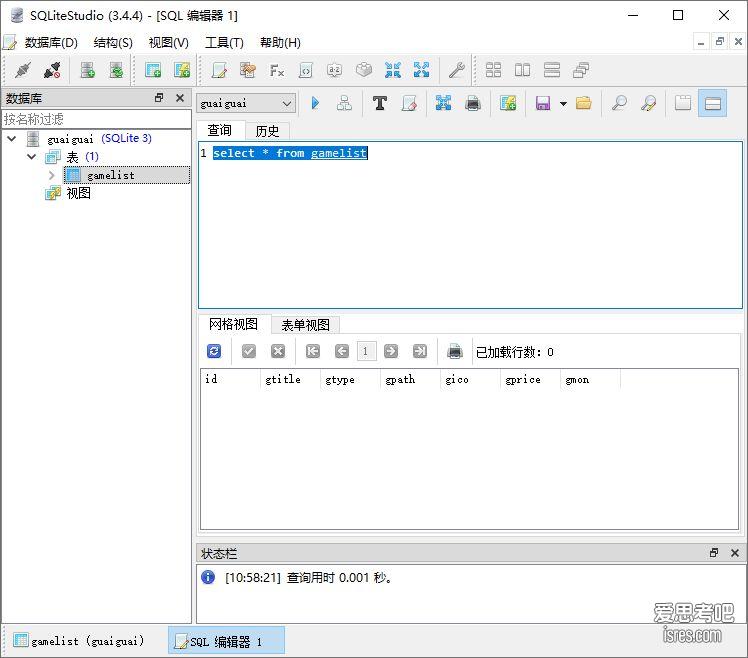Image resolution: width=748 pixels, height=658 pixels.
Task: Go to the previous results page
Action: pos(342,352)
